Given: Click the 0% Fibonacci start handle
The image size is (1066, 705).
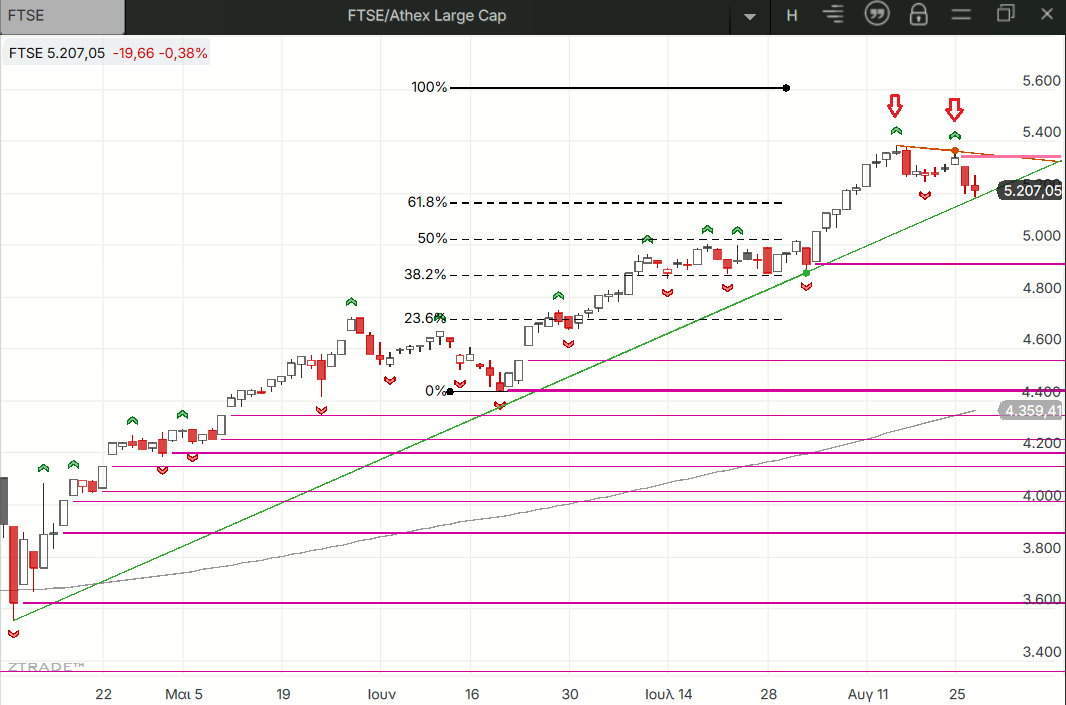Looking at the screenshot, I should point(450,392).
